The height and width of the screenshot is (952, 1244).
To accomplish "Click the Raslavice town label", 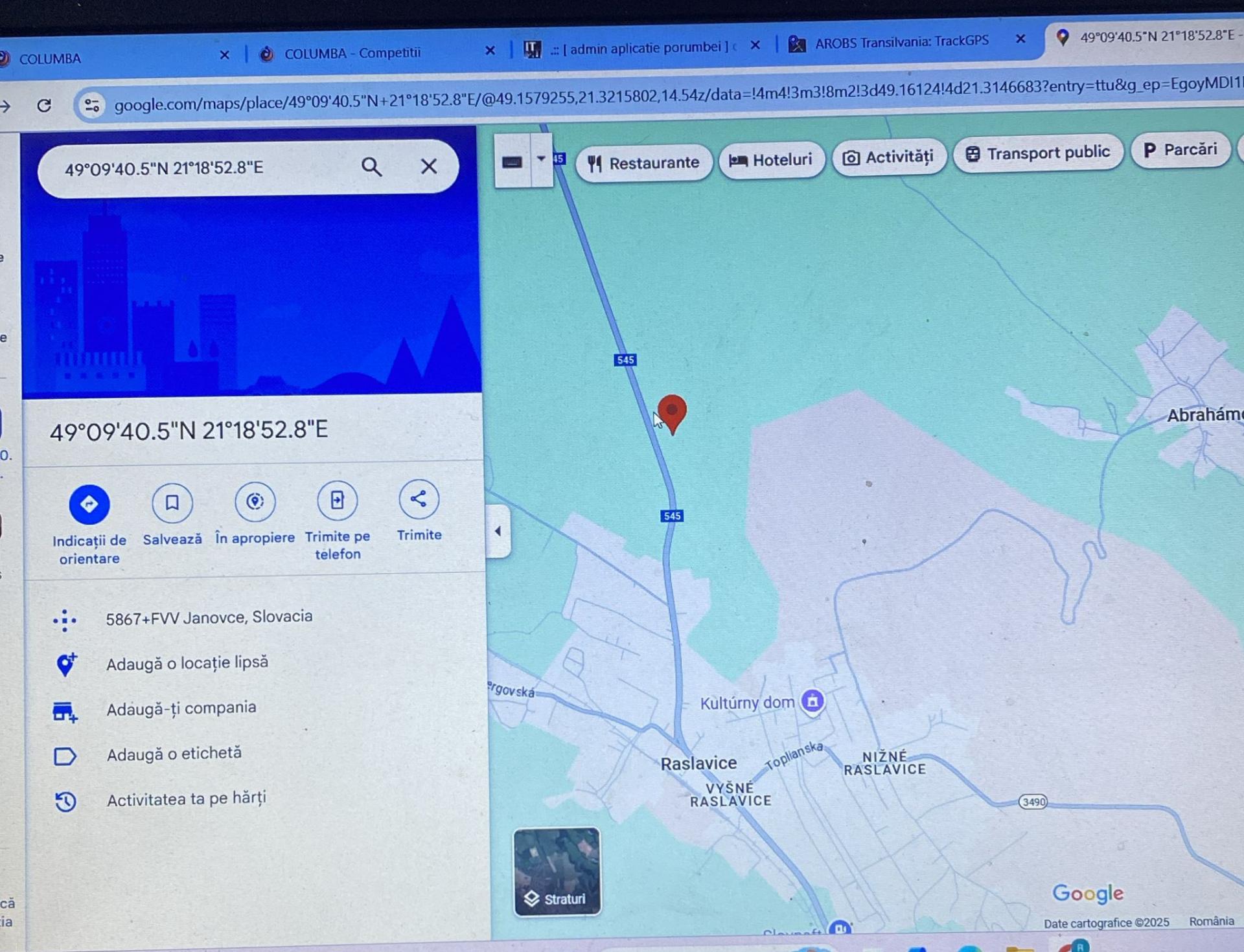I will [698, 764].
